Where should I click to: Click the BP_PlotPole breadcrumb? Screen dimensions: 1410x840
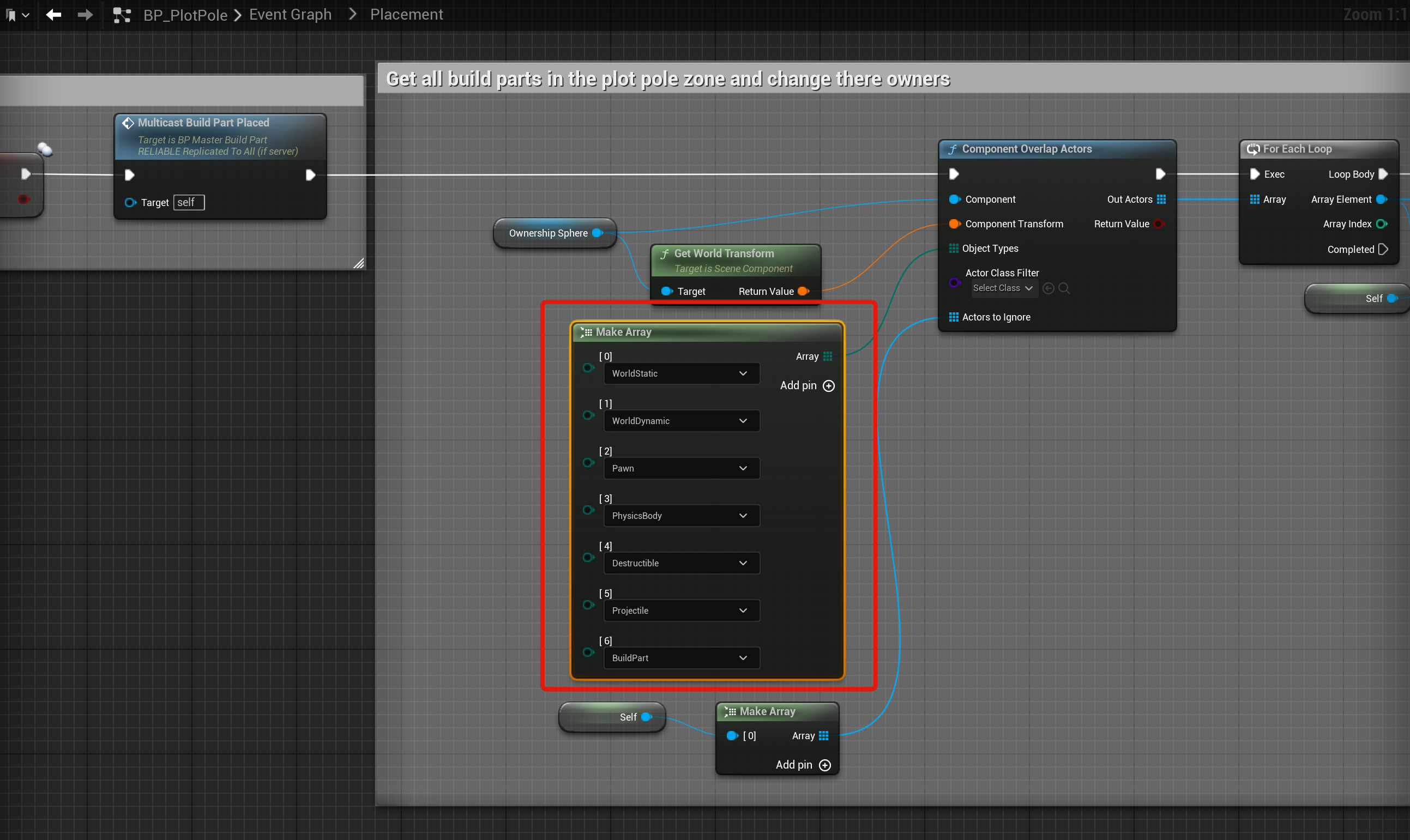[x=185, y=15]
